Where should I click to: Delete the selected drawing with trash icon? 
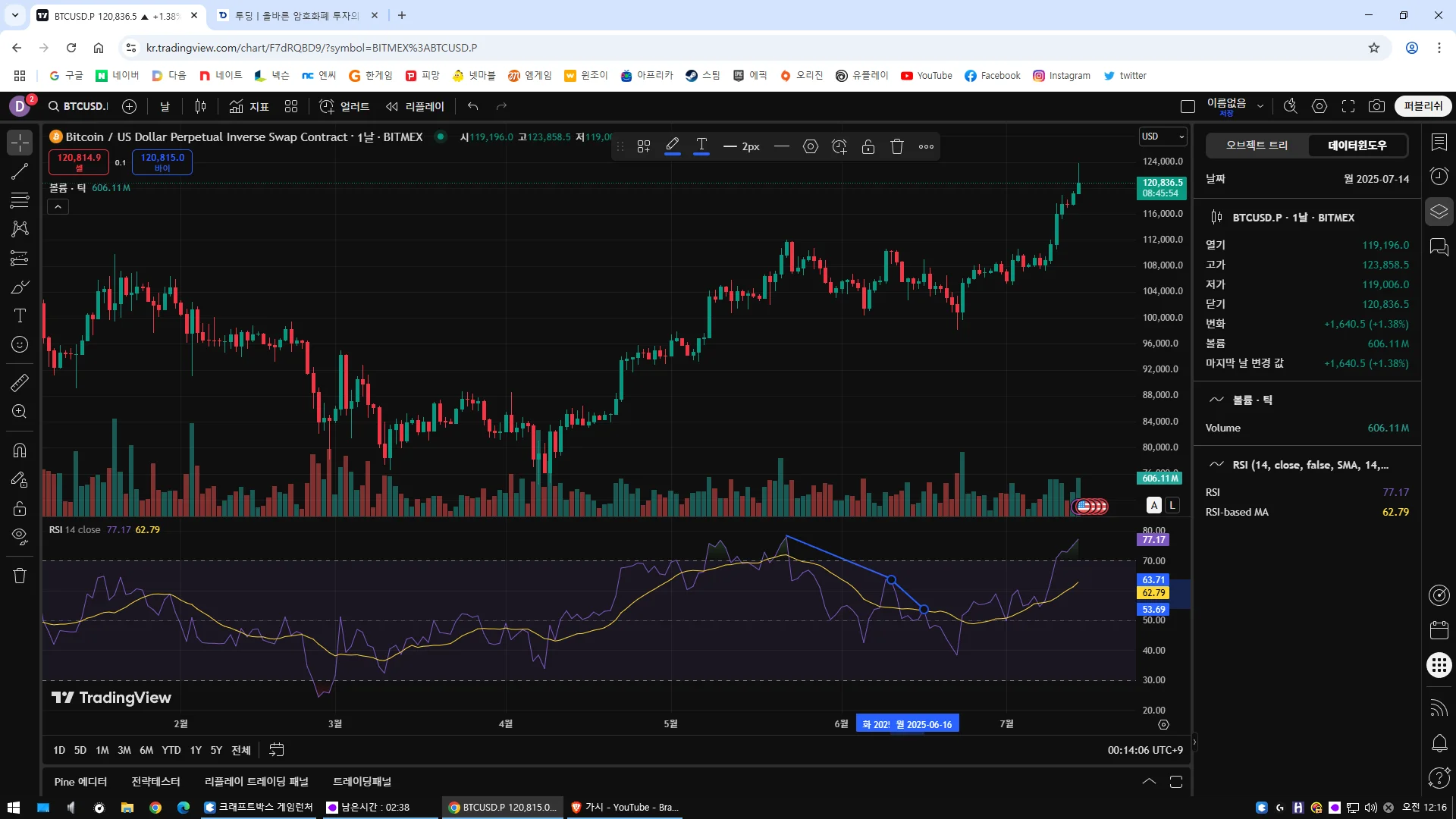[897, 146]
